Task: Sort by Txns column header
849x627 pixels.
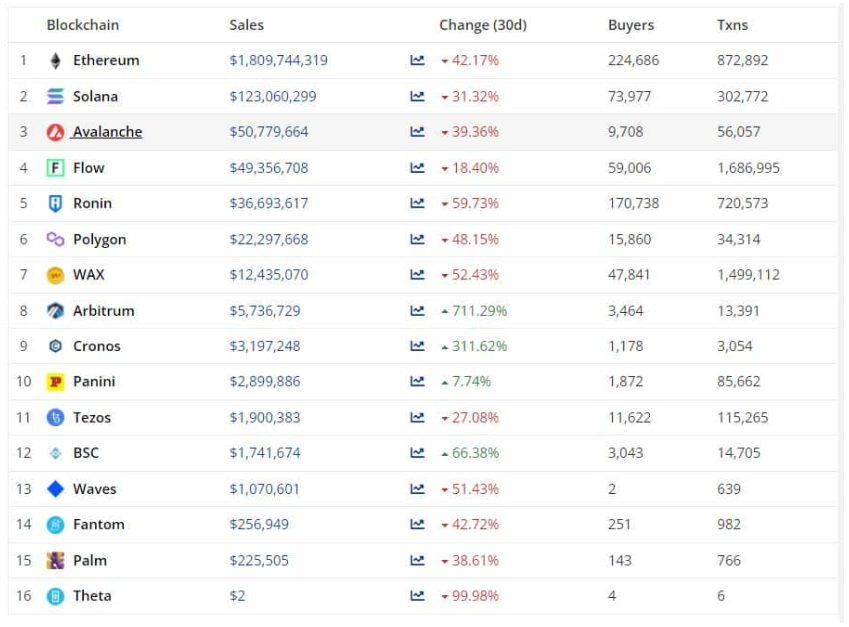Action: [732, 25]
